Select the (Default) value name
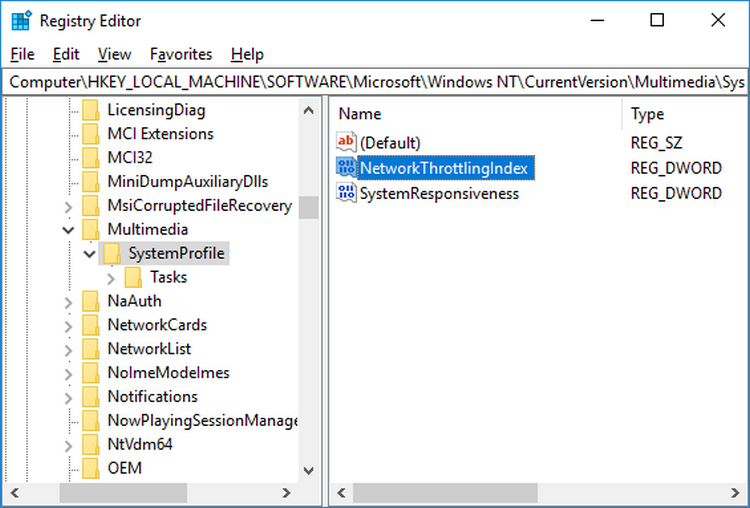The width and height of the screenshot is (750, 508). point(390,143)
